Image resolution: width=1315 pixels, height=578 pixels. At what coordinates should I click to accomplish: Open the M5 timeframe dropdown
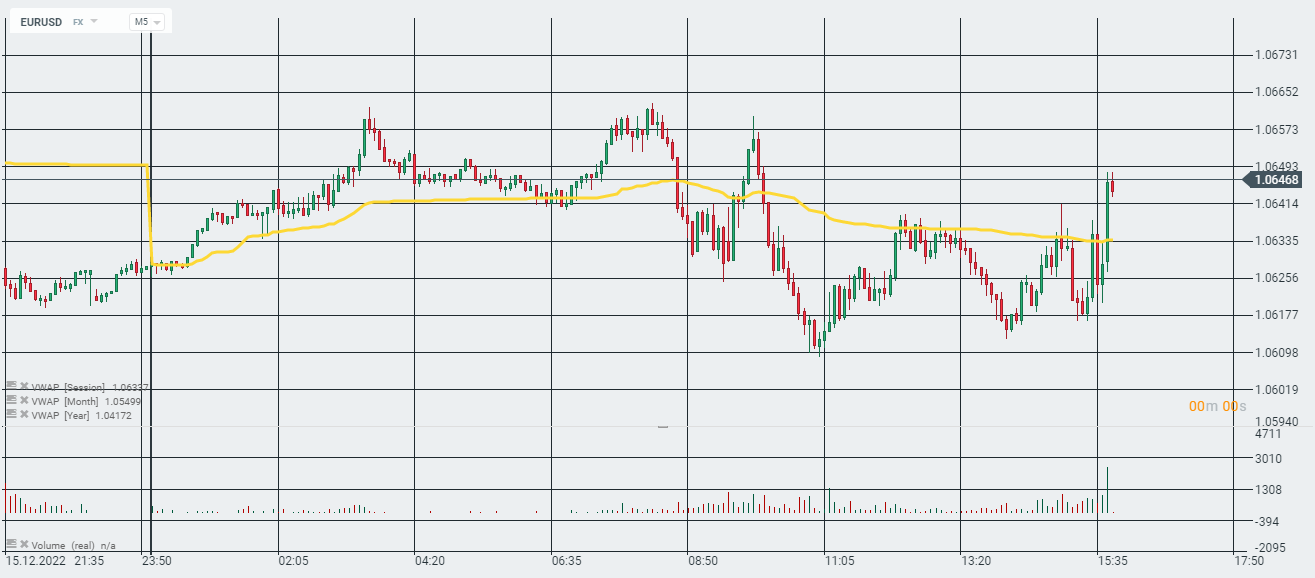(x=146, y=21)
